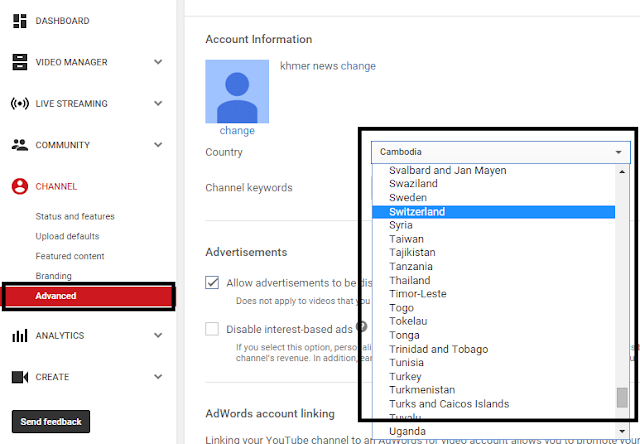Expand the Create section chevron
Screen dimensions: 640x444
(x=158, y=377)
